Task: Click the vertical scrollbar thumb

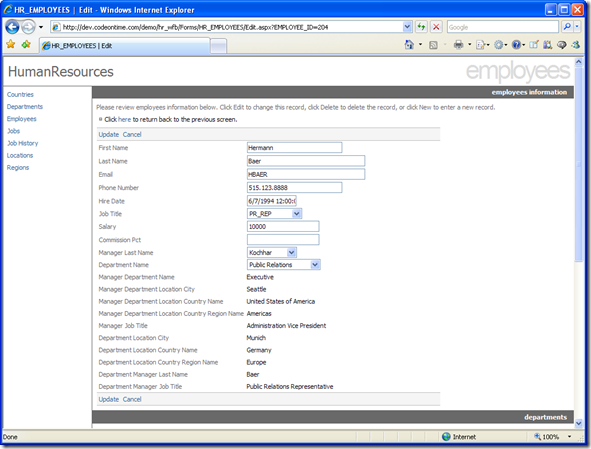Action: point(579,164)
